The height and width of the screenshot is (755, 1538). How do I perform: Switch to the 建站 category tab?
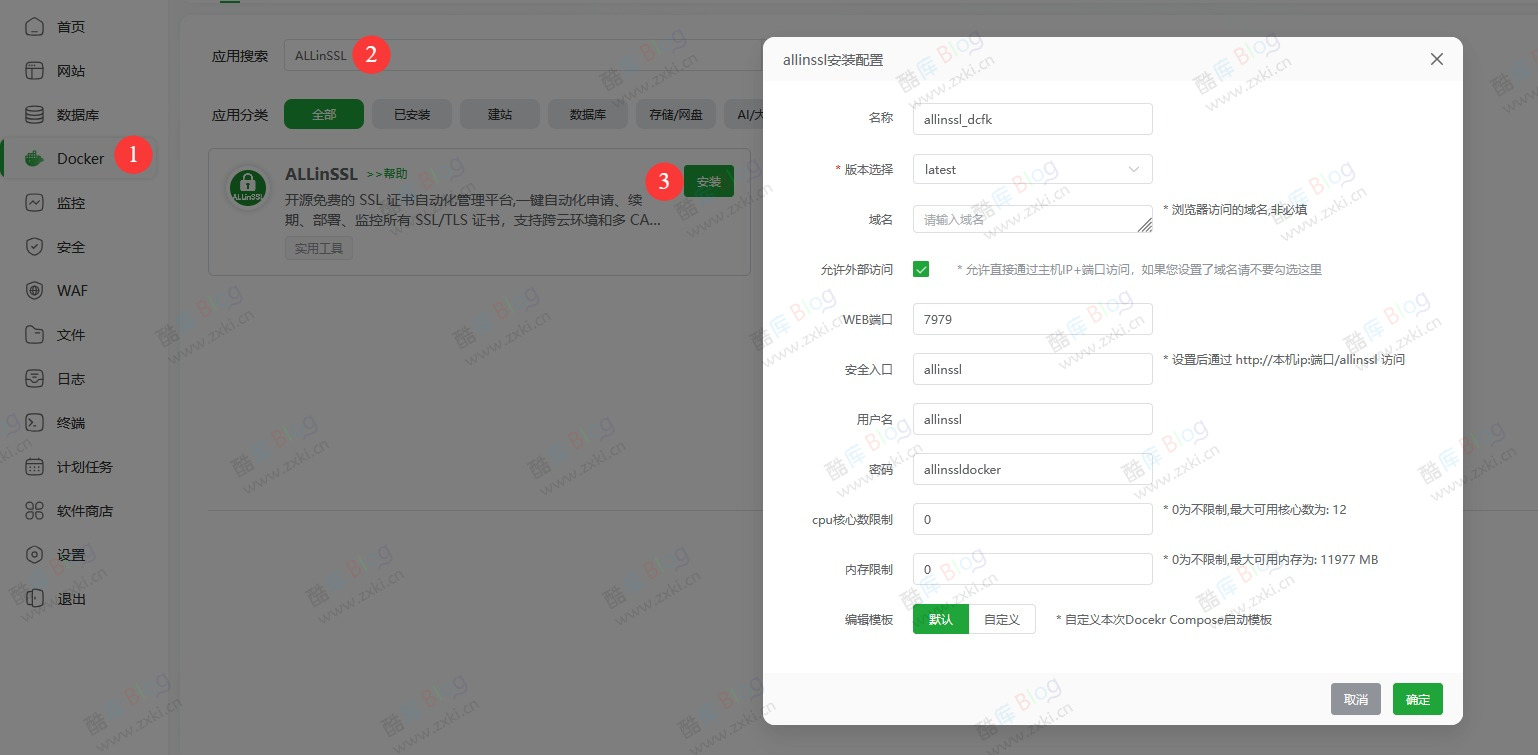click(x=499, y=114)
